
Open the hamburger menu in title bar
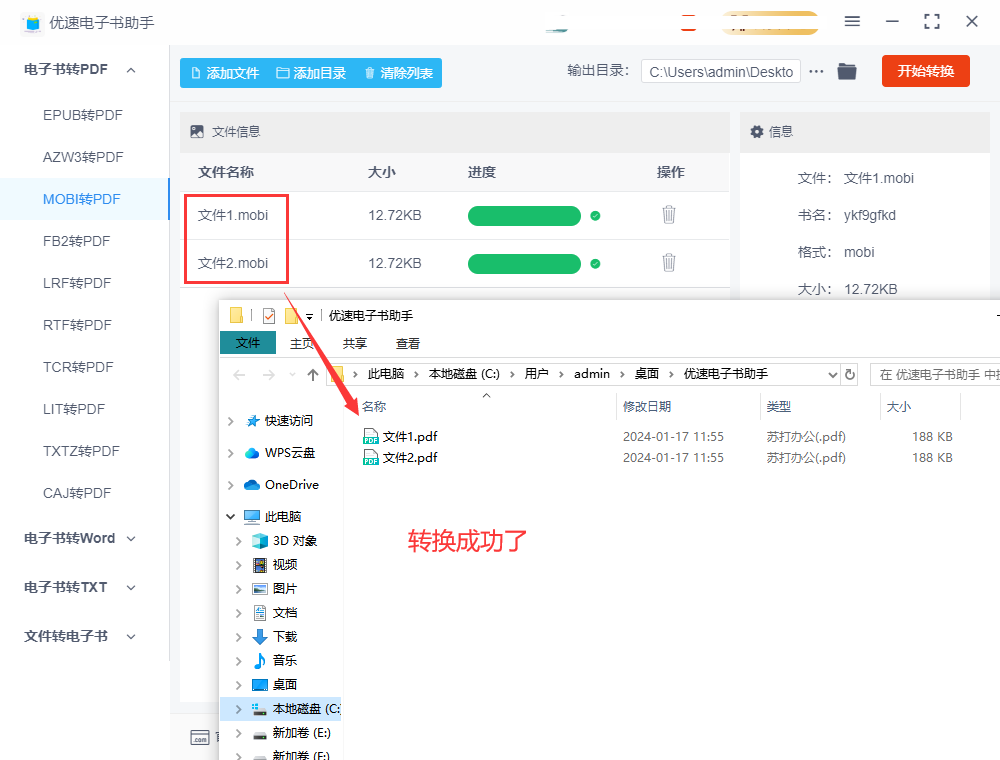[x=852, y=21]
